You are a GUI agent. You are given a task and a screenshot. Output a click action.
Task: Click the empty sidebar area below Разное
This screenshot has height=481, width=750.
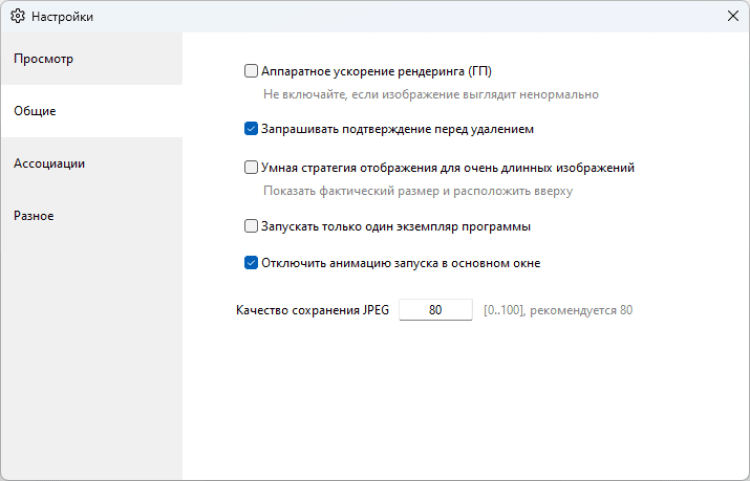coord(90,360)
